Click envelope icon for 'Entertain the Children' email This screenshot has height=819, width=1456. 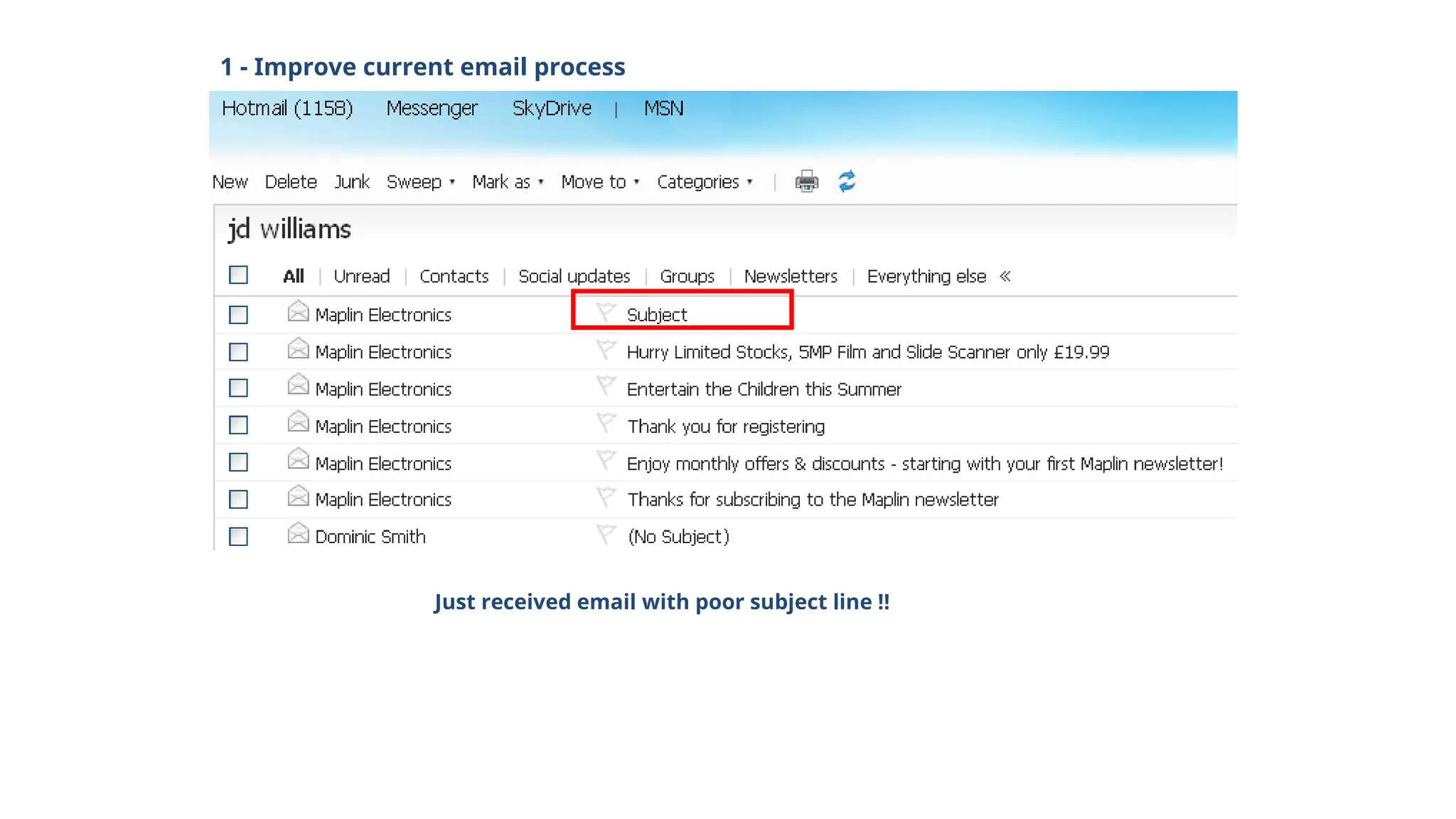coord(298,386)
